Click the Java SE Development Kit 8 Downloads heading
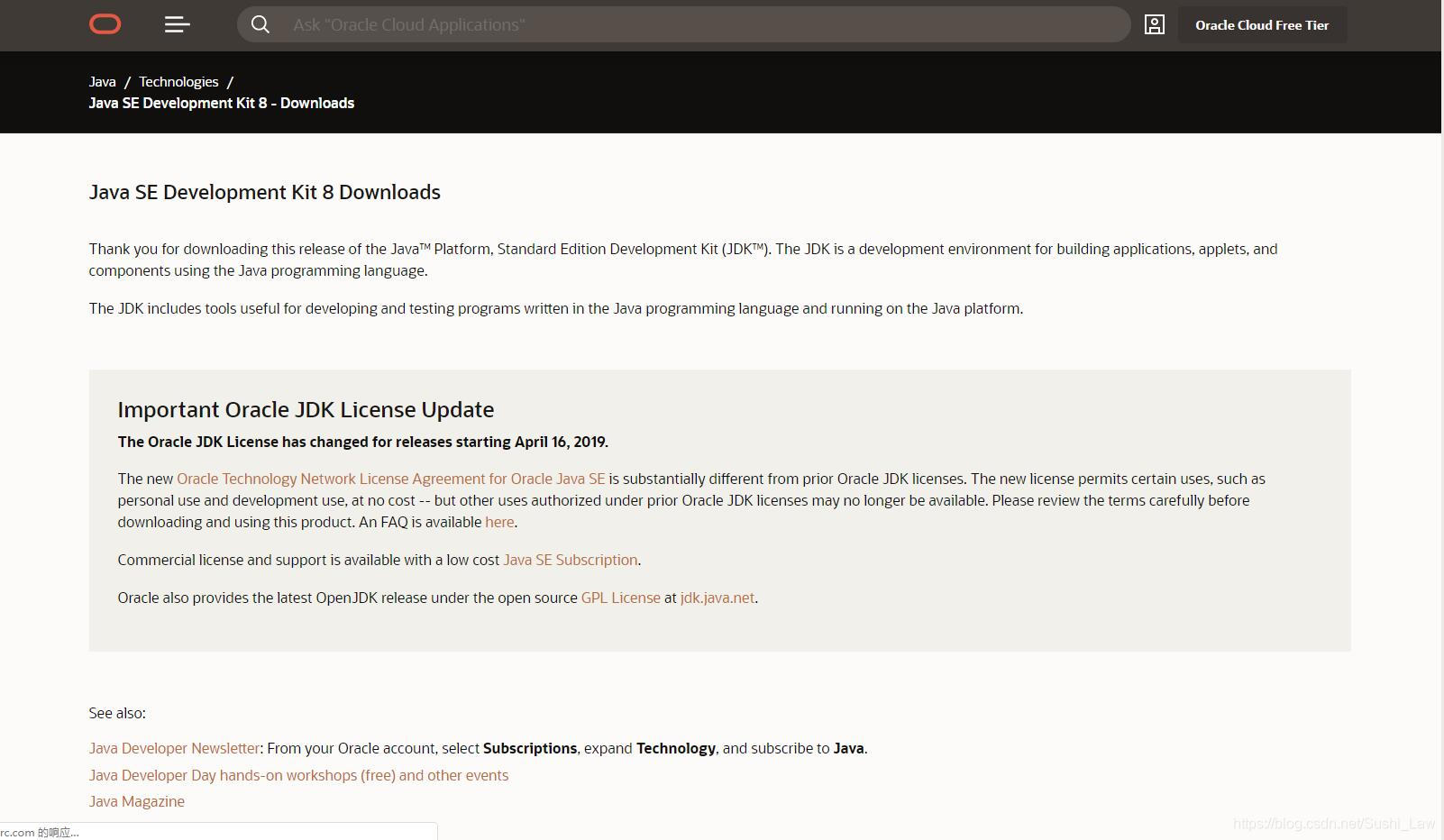This screenshot has width=1444, height=840. pos(265,192)
